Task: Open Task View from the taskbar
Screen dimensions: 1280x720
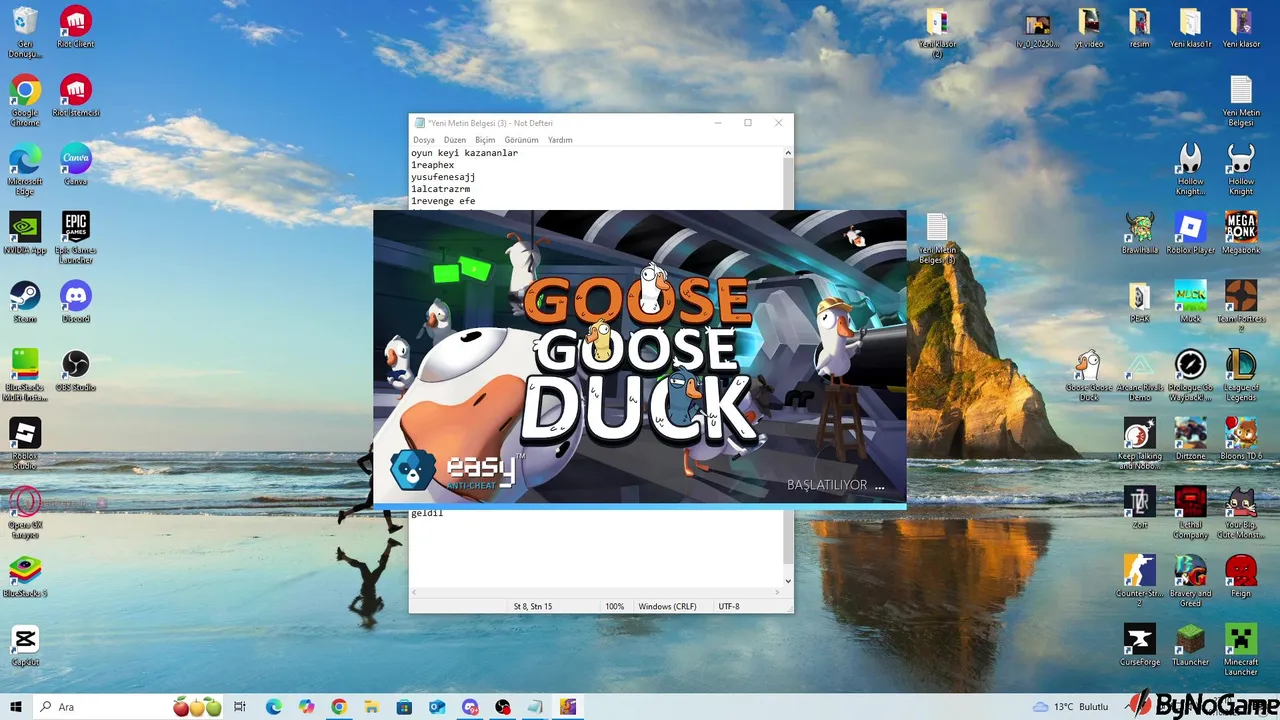Action: tap(240, 707)
